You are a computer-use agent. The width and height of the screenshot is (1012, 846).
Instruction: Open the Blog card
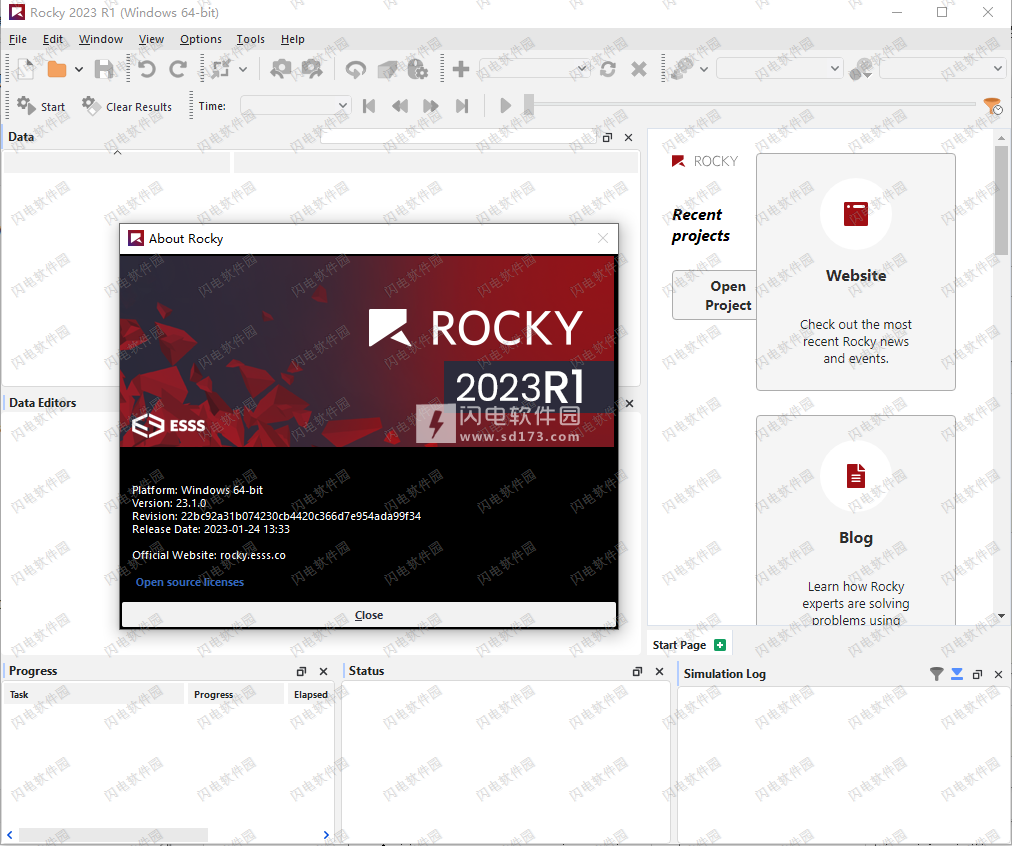(x=856, y=520)
